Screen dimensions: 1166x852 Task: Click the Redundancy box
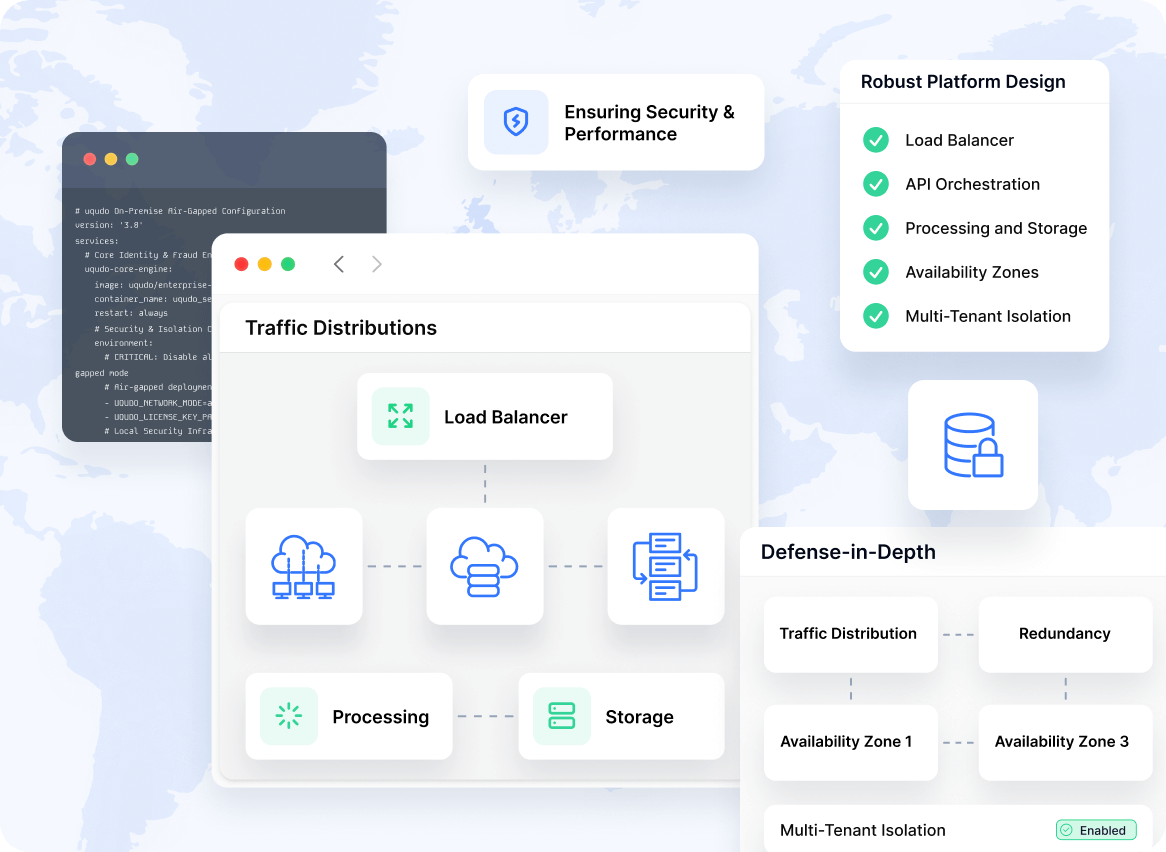1064,634
